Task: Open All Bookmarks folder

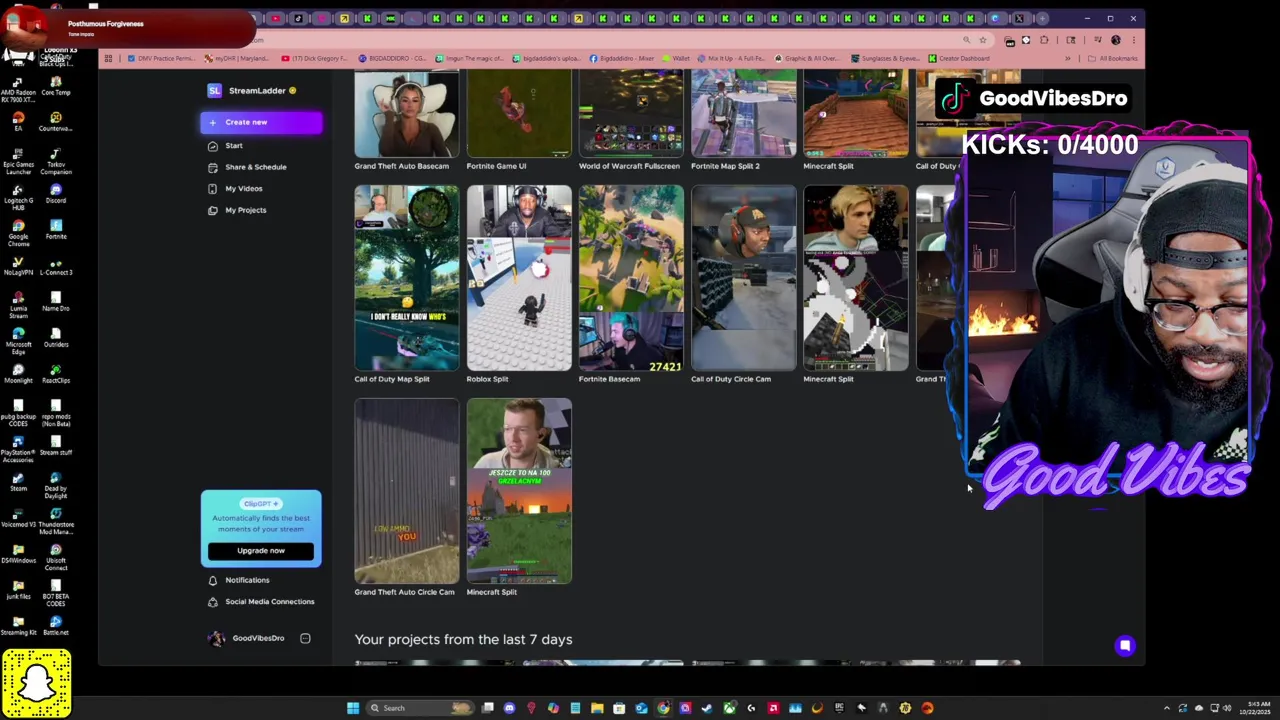Action: click(1113, 58)
